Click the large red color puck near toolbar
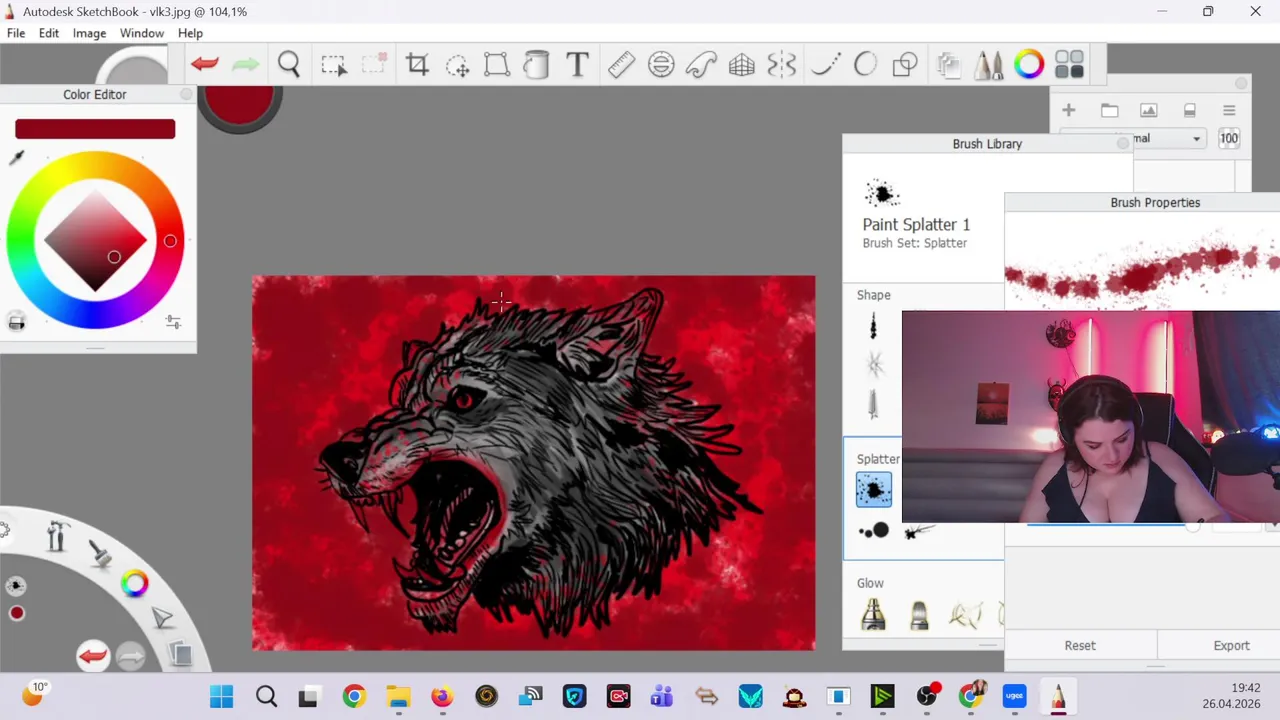 [x=239, y=101]
